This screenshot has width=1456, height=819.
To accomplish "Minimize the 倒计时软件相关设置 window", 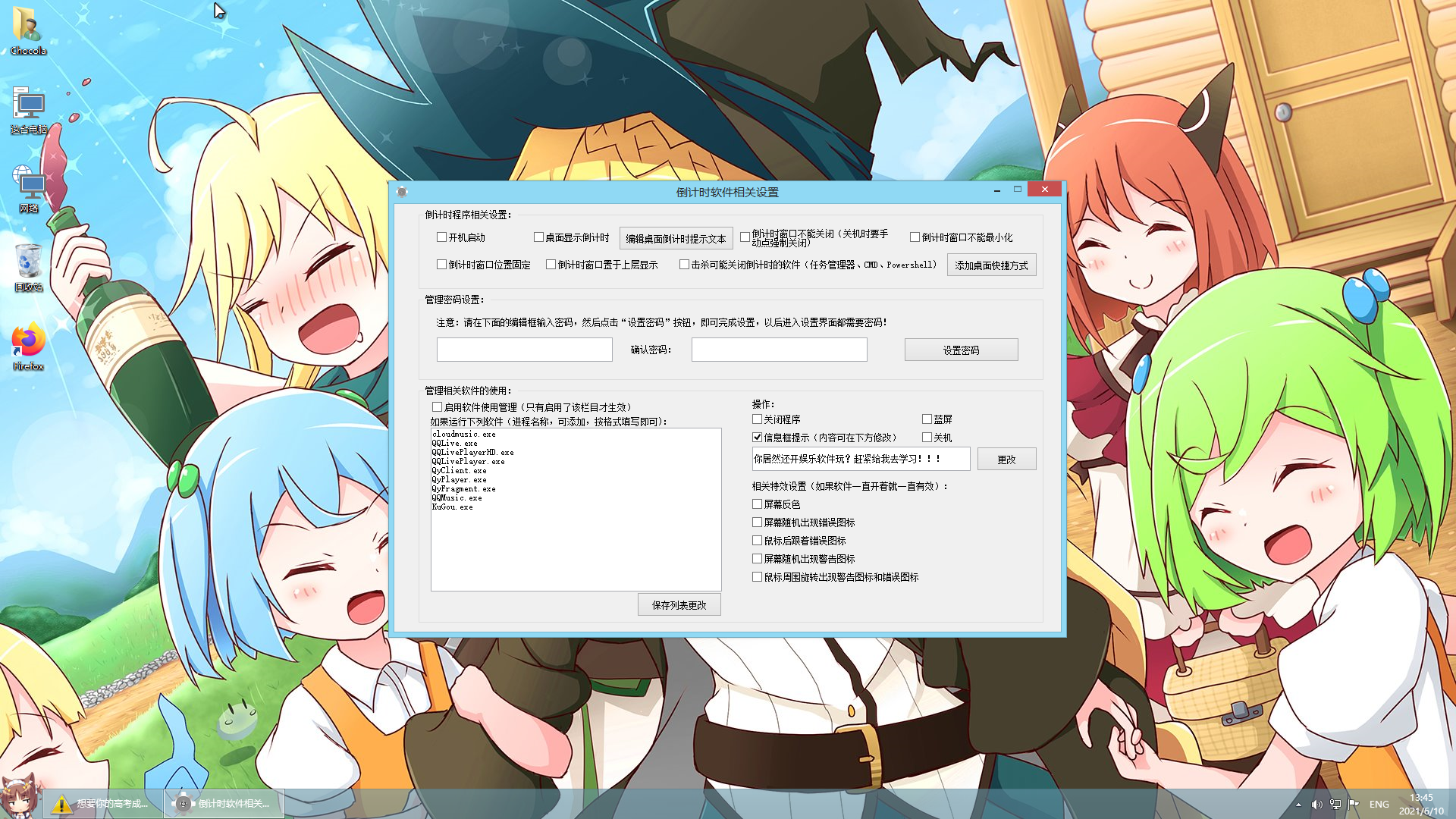I will (x=996, y=190).
